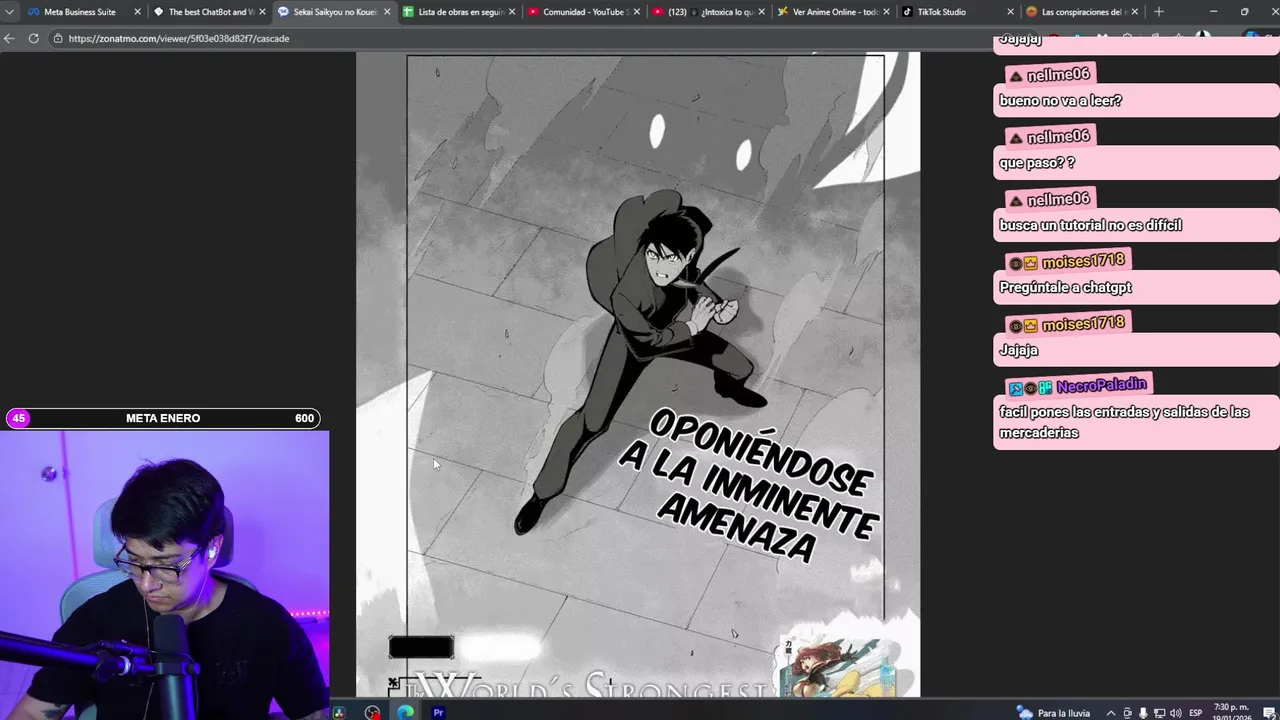Switch to Las conspiraciones del tab

[x=1083, y=12]
